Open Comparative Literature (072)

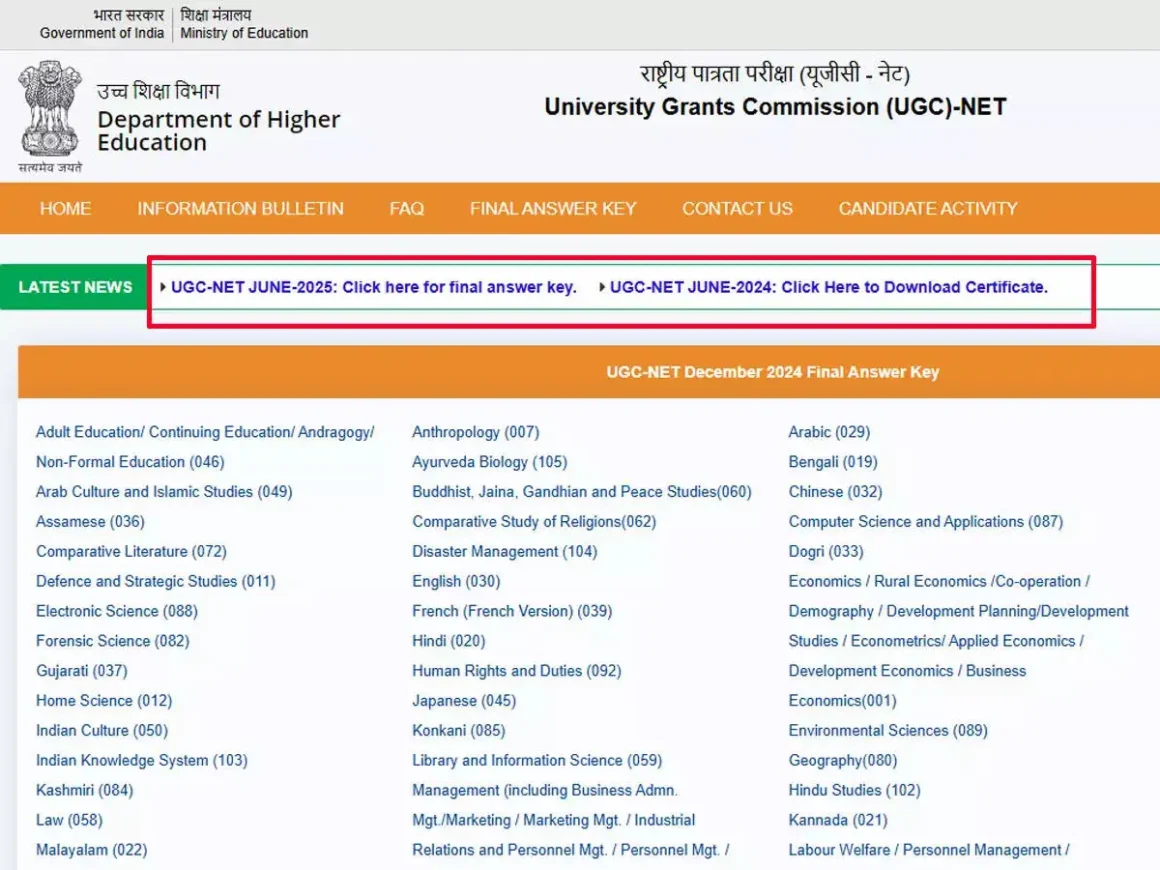pos(132,551)
